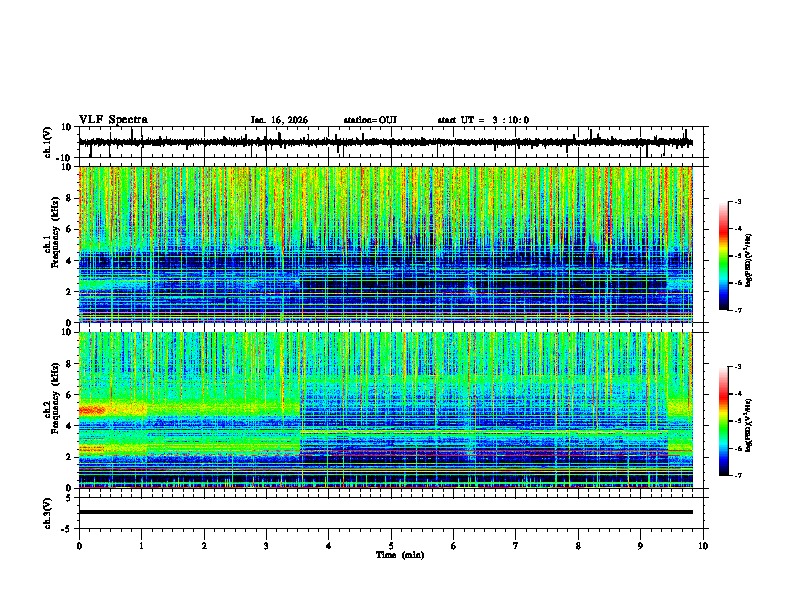The image size is (792, 612).
Task: Click the ch.1 frequency tick label "8"
Action: [x=70, y=198]
